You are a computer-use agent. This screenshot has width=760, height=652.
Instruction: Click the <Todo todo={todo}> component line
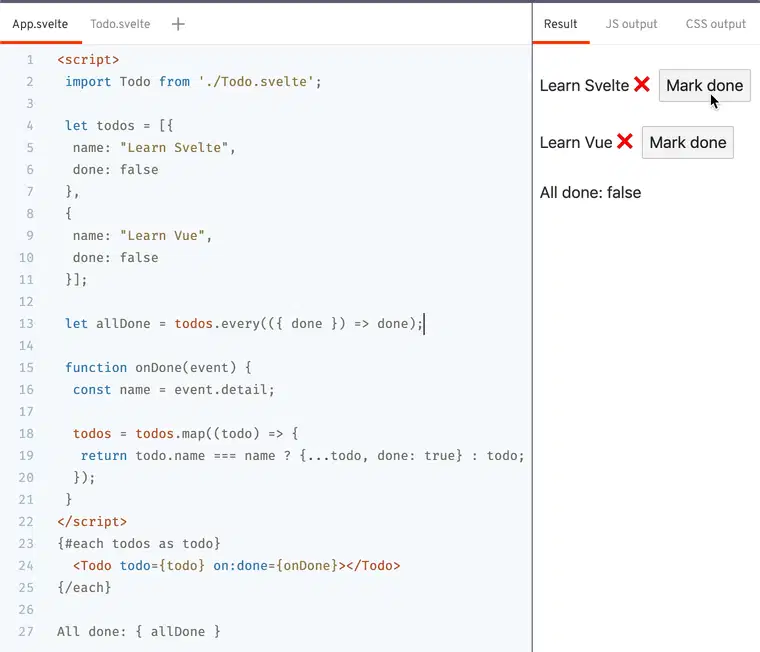coord(237,566)
